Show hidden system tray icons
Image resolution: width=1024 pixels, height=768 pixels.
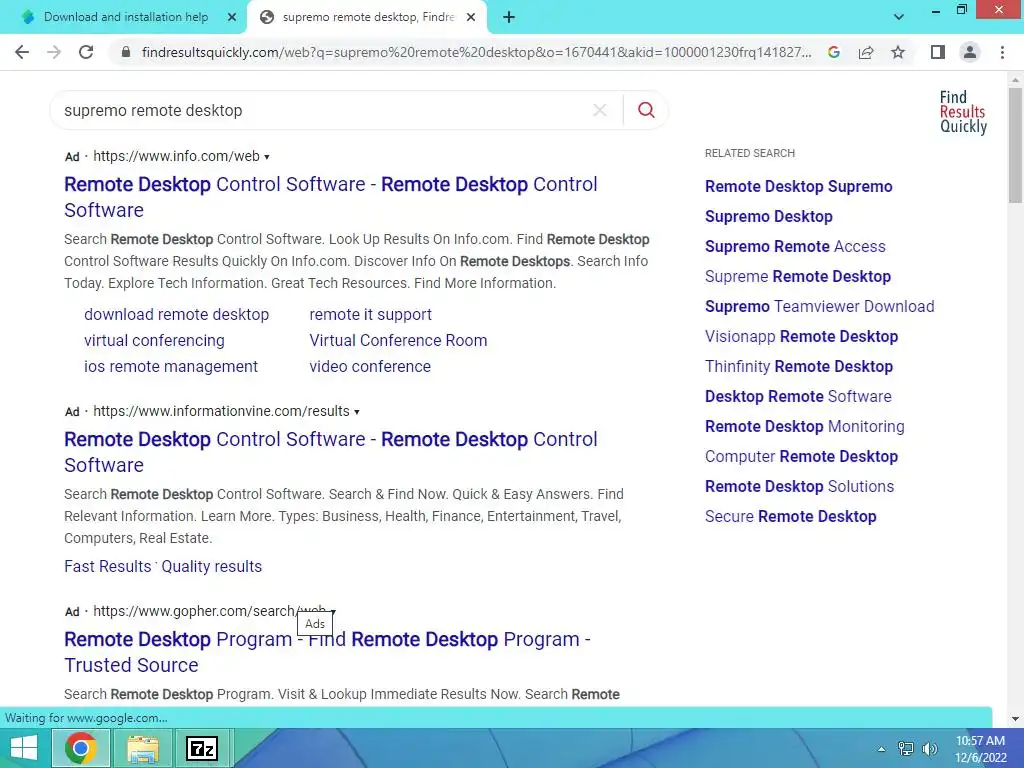(x=881, y=749)
